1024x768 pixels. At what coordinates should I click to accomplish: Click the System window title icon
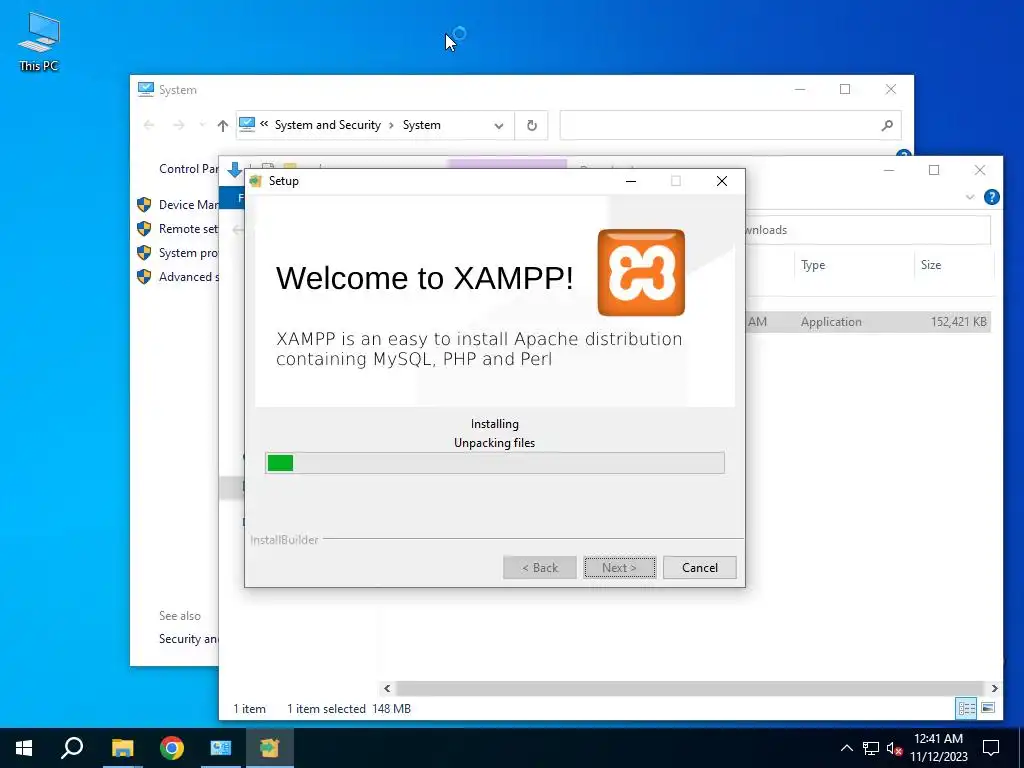point(146,89)
